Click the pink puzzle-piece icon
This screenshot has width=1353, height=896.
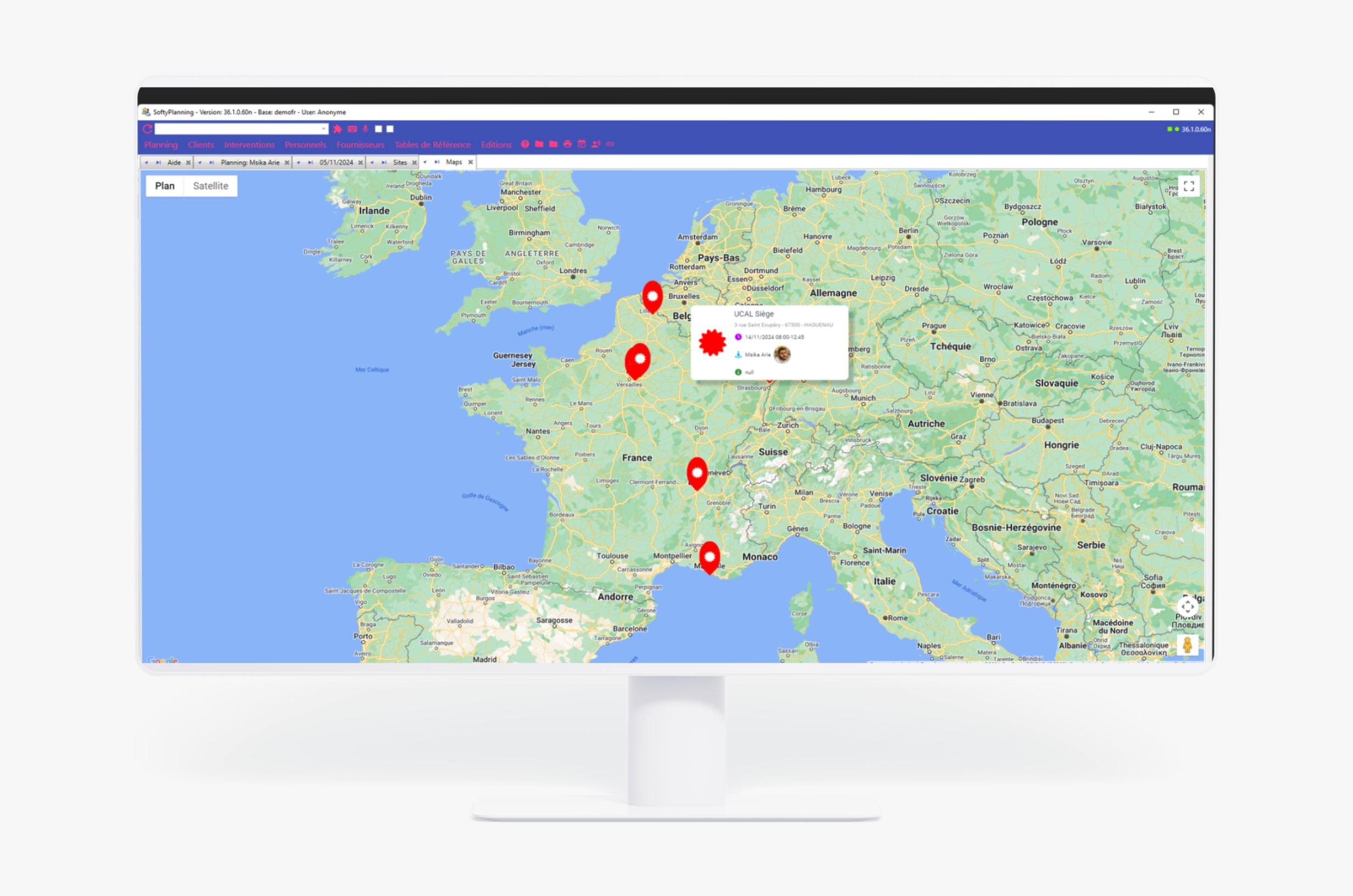(338, 129)
